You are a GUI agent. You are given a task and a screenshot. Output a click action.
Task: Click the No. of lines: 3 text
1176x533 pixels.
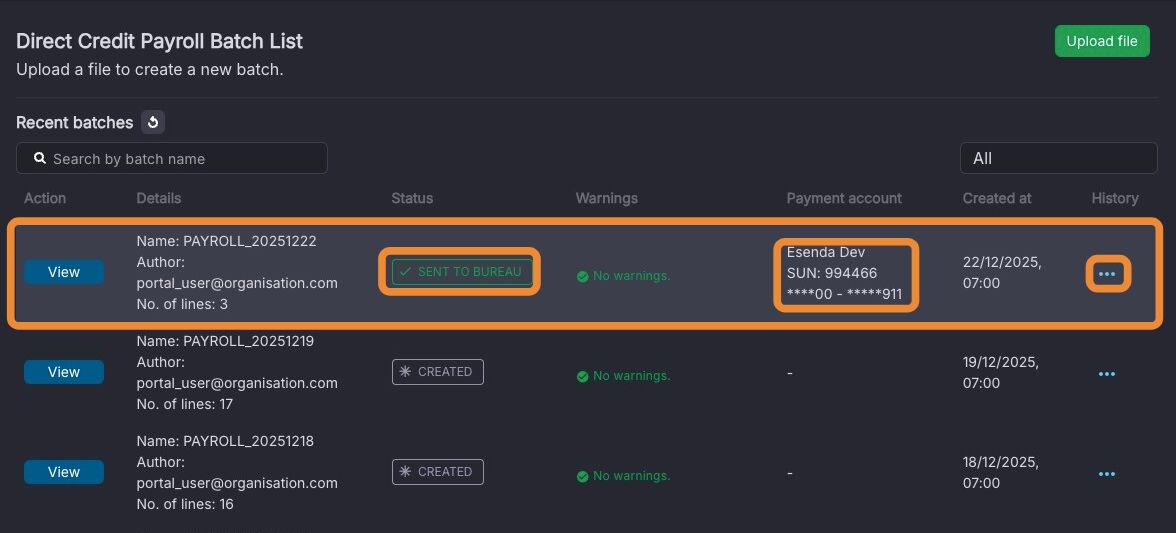[x=182, y=304]
